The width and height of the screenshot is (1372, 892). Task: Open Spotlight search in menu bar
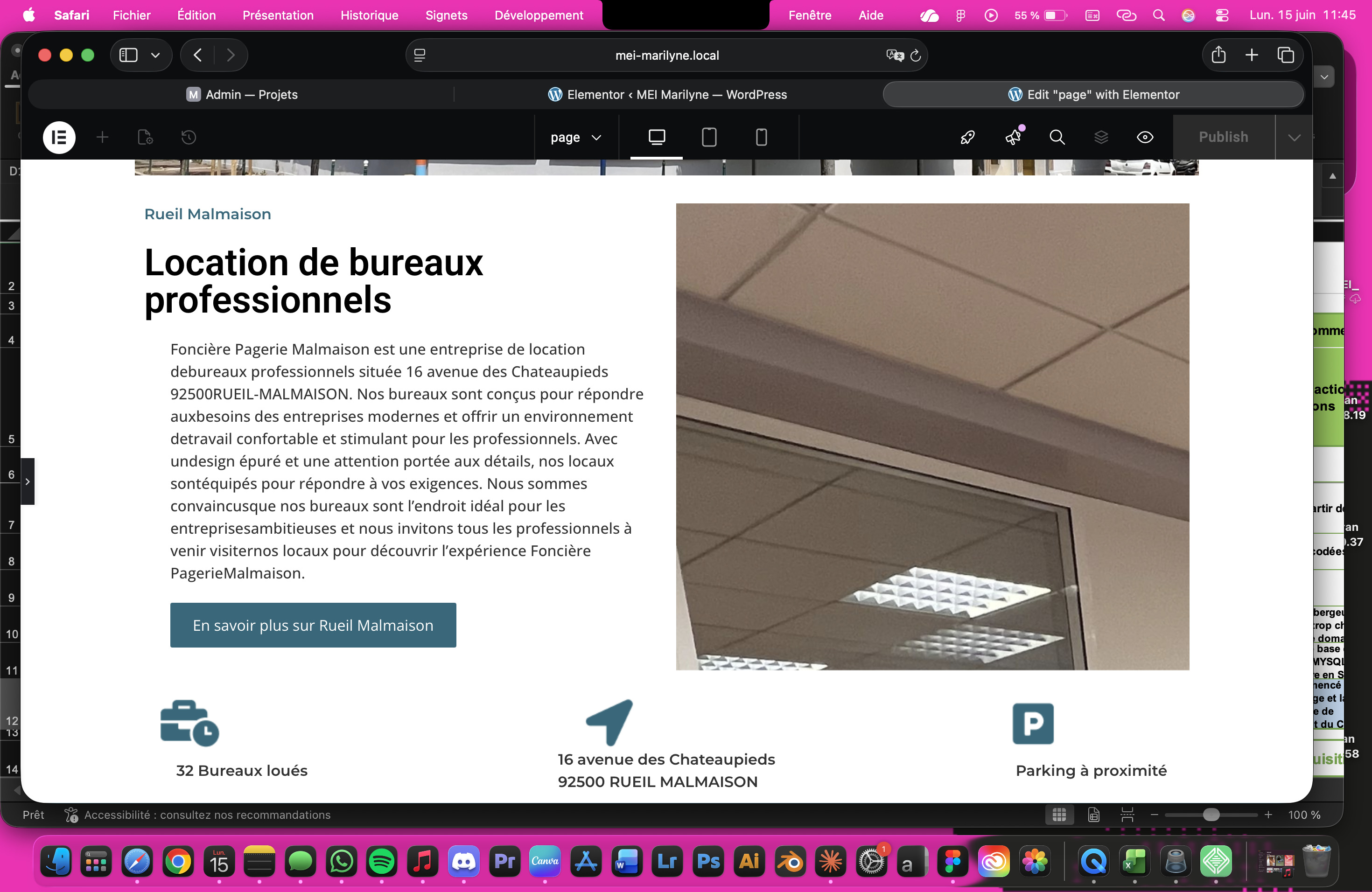point(1159,15)
